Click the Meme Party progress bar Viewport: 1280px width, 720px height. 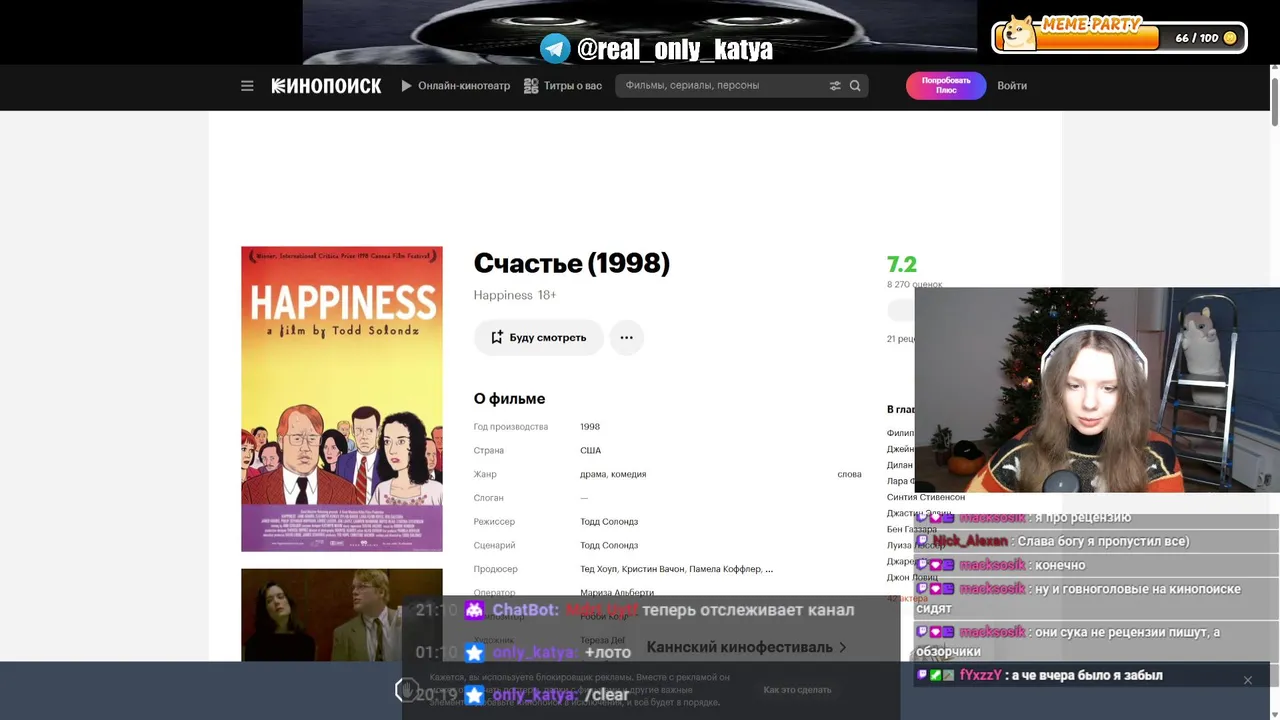1097,39
